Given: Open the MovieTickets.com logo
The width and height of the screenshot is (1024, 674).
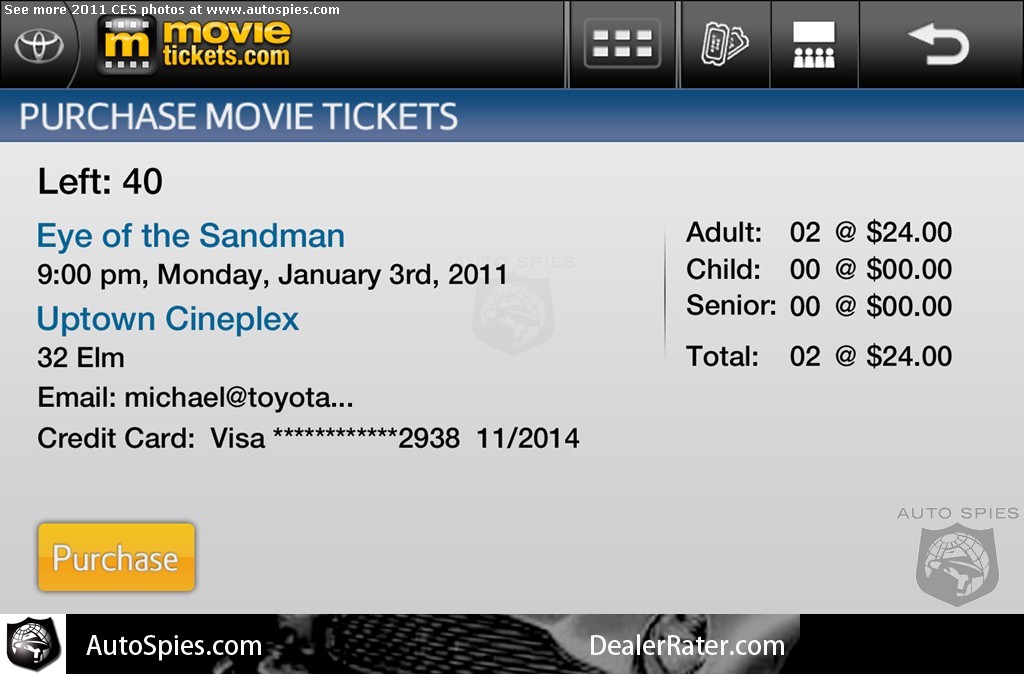Looking at the screenshot, I should [x=198, y=45].
